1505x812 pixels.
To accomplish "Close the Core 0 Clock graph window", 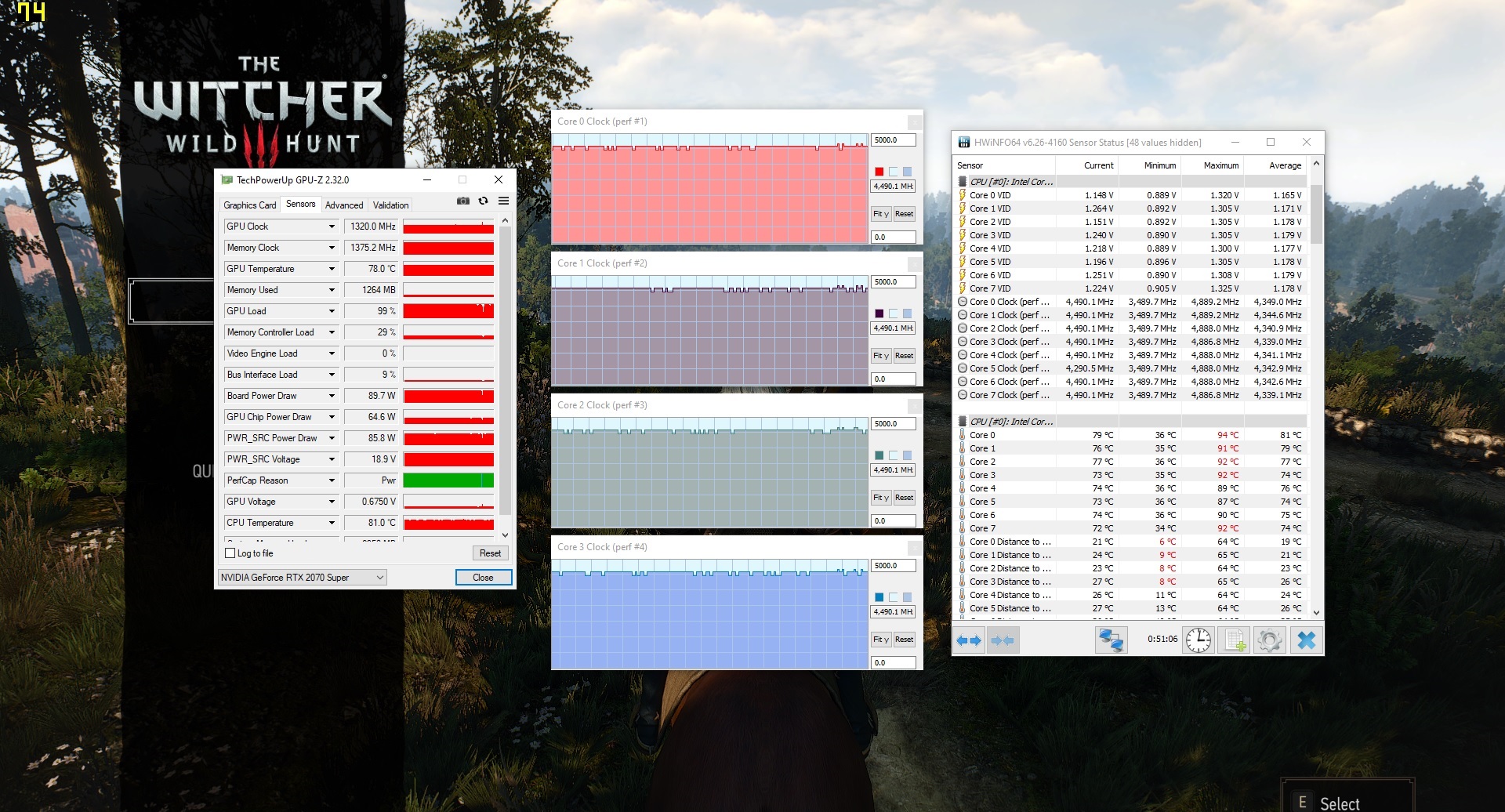I will point(915,122).
